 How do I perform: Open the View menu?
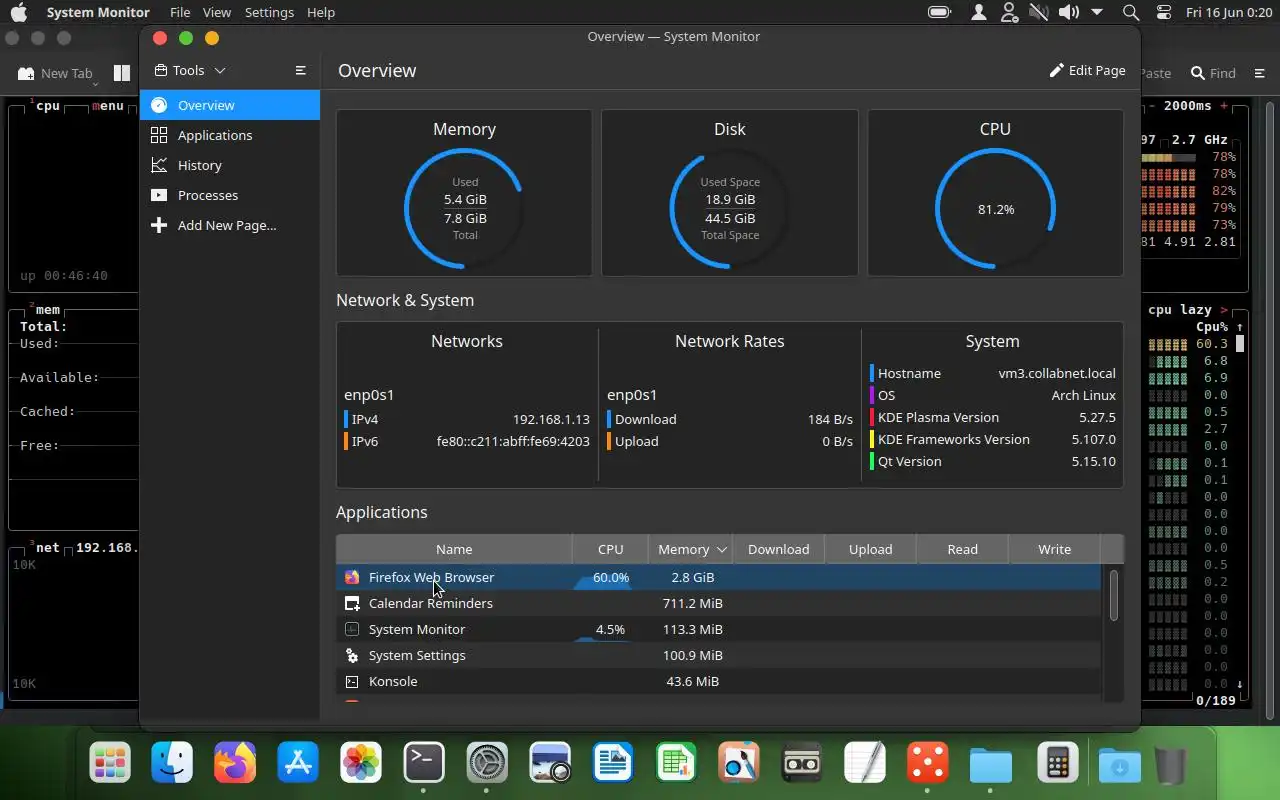click(216, 12)
